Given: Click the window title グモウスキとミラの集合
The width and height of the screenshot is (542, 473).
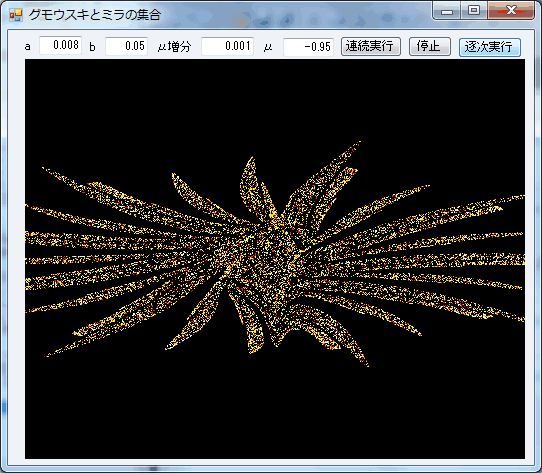Looking at the screenshot, I should pos(95,15).
